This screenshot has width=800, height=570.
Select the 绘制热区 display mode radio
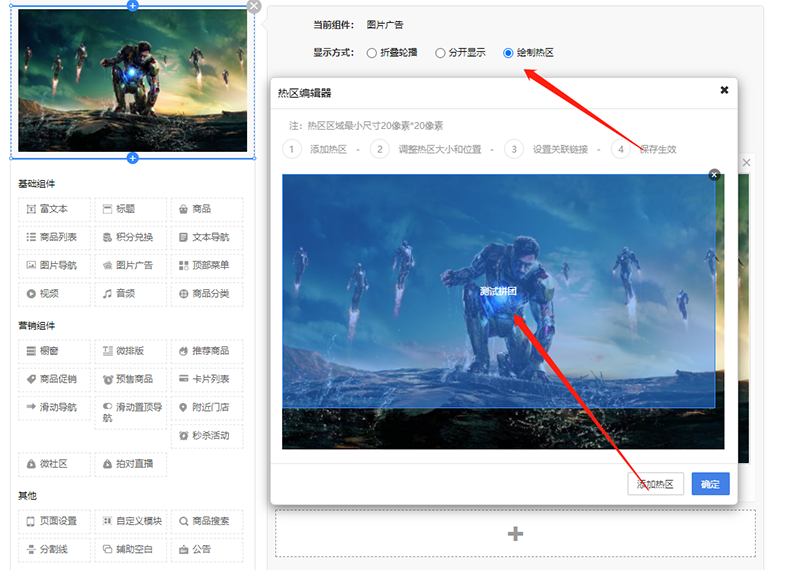click(x=508, y=53)
